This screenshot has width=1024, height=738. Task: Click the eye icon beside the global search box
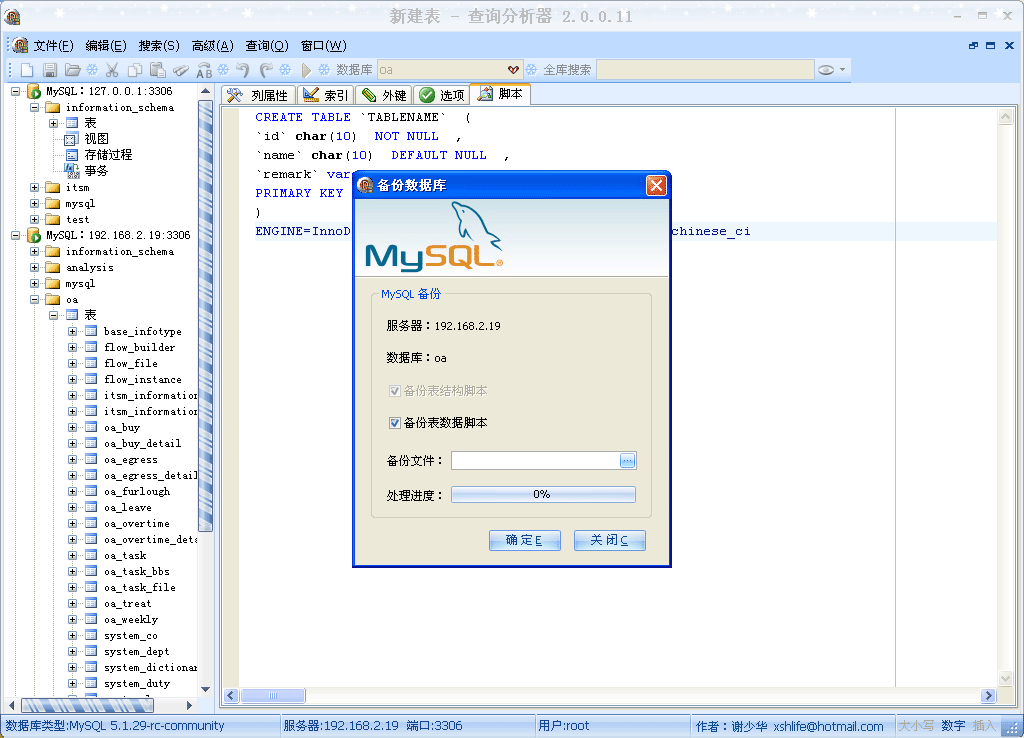[x=826, y=70]
